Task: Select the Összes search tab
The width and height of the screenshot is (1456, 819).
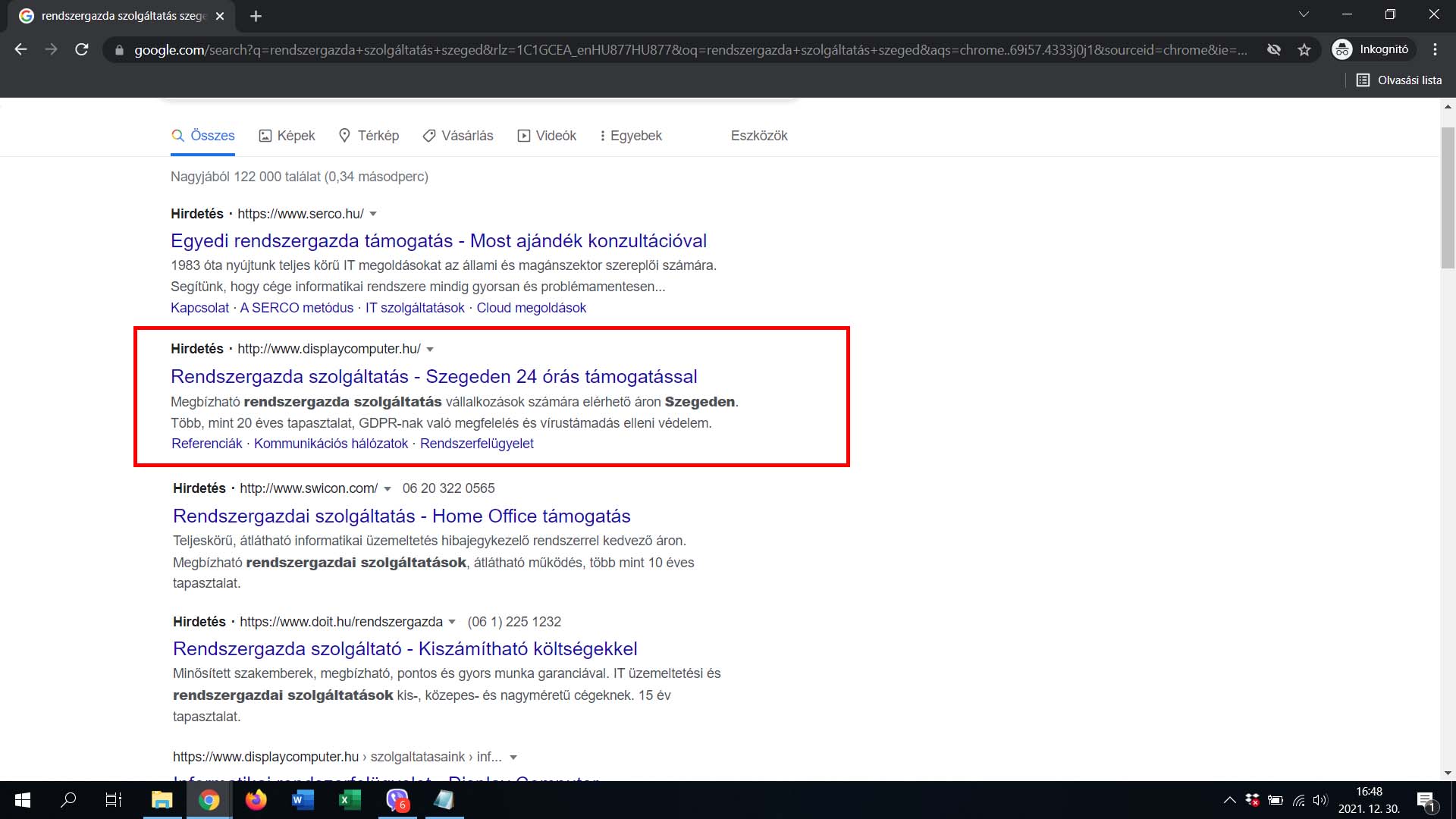Action: [x=202, y=136]
